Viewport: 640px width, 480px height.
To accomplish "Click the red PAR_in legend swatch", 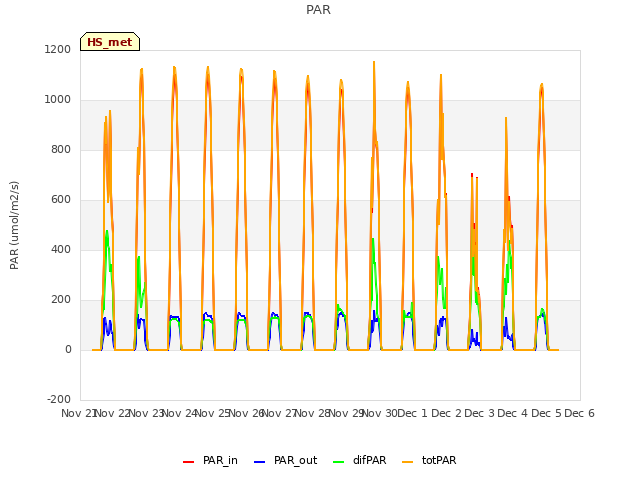I will [x=188, y=462].
